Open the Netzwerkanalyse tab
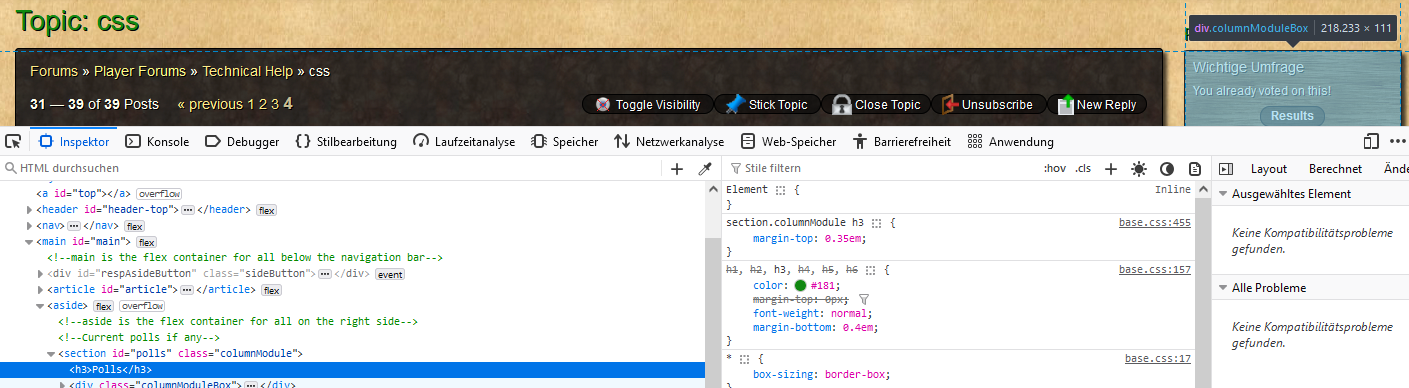Screen dimensions: 1409x388 pyautogui.click(x=669, y=142)
